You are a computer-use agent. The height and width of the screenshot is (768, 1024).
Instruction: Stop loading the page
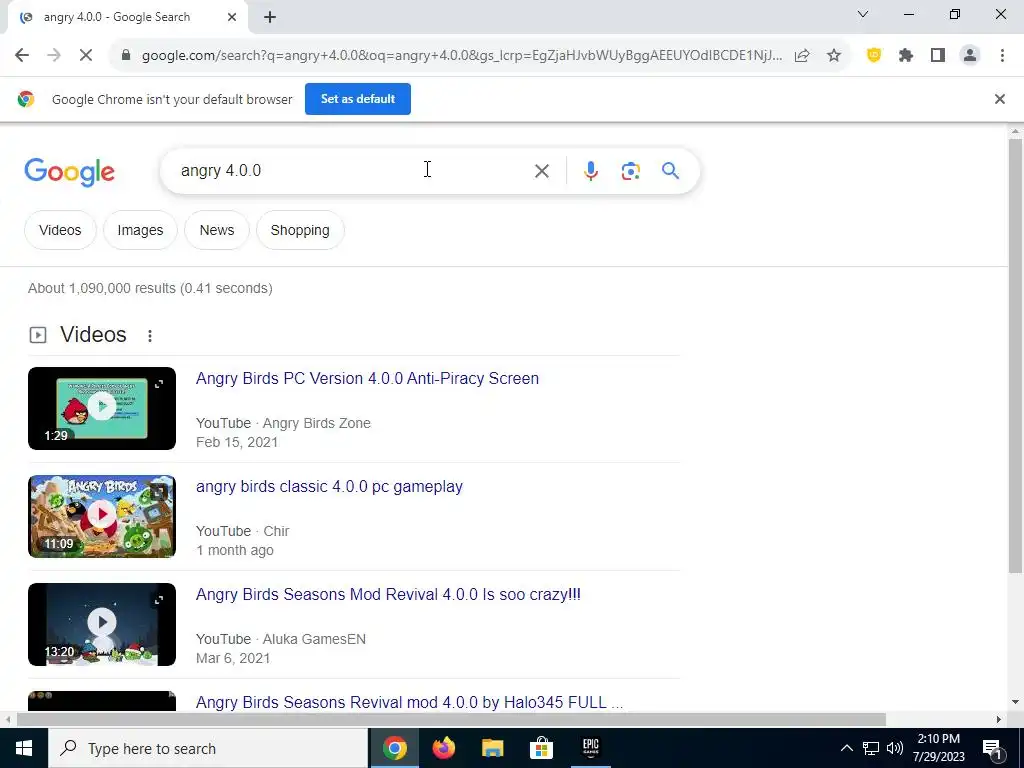(x=86, y=56)
